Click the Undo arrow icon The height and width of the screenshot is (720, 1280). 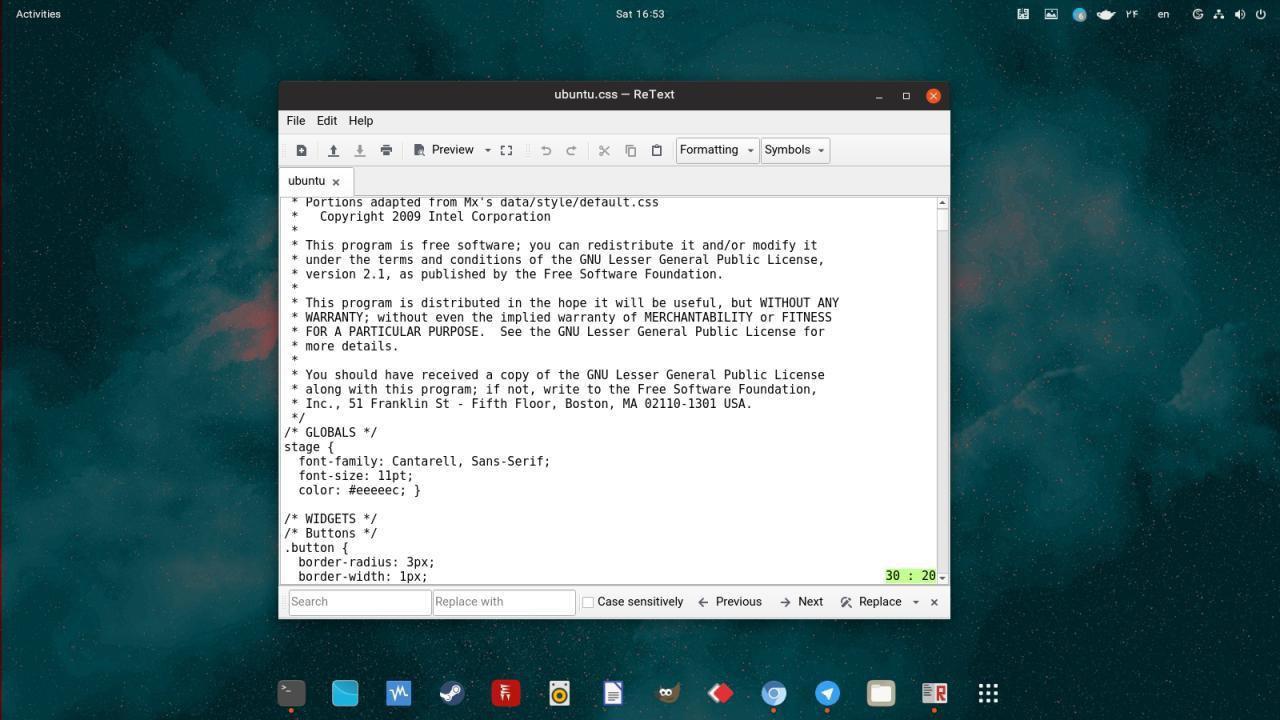point(546,150)
